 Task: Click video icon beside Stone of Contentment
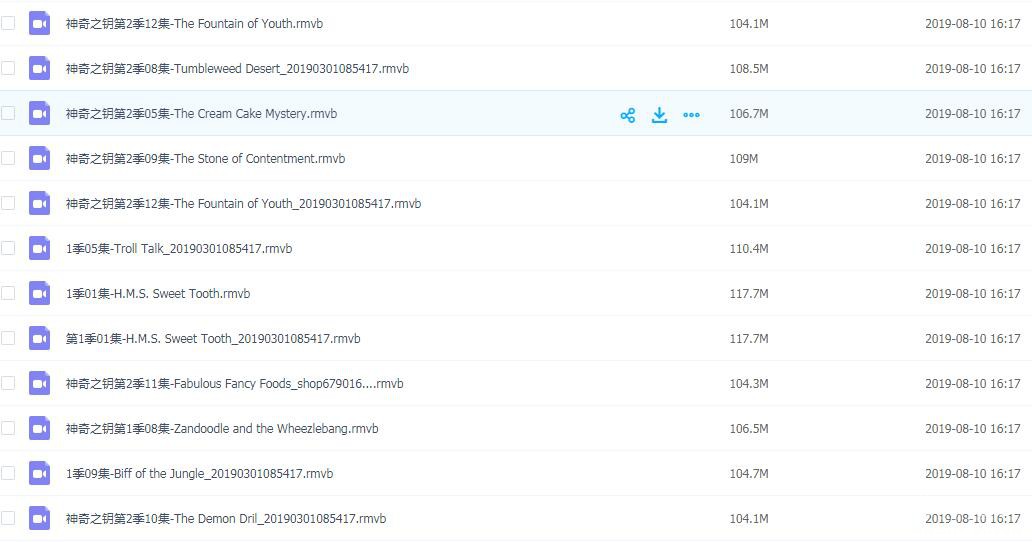[39, 159]
